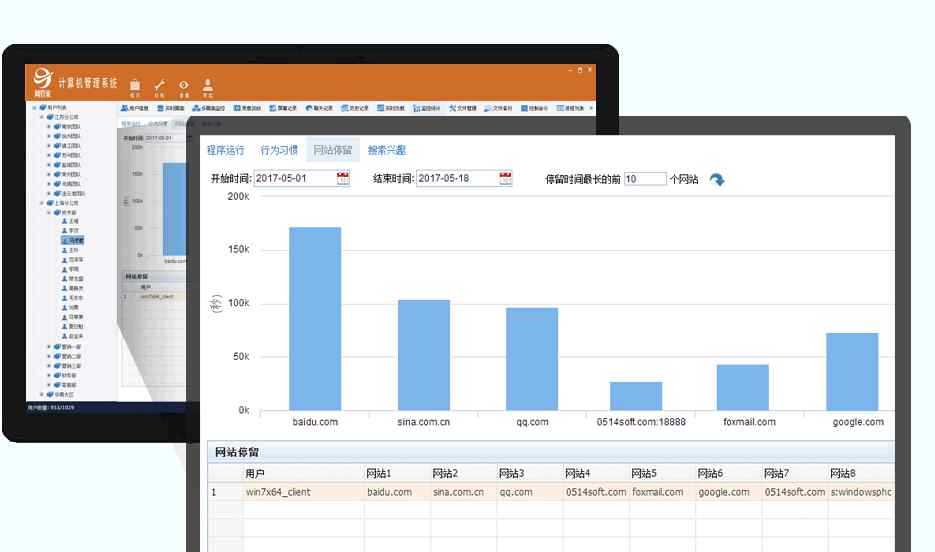Open 聊天记录 in the back window toolbar

[319, 108]
